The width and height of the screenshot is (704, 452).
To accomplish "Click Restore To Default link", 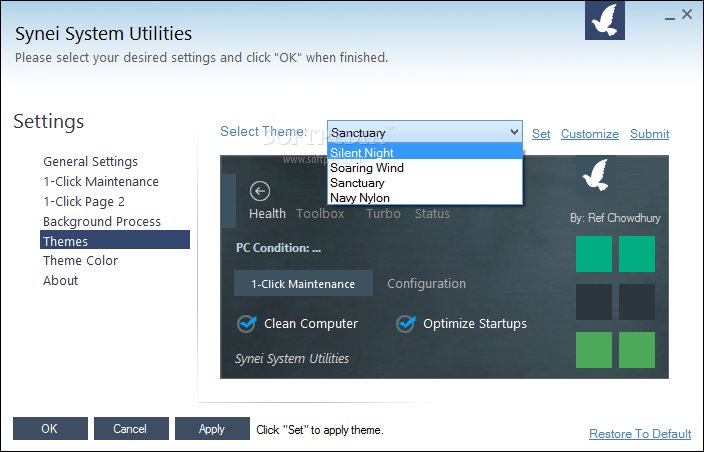I will point(640,434).
